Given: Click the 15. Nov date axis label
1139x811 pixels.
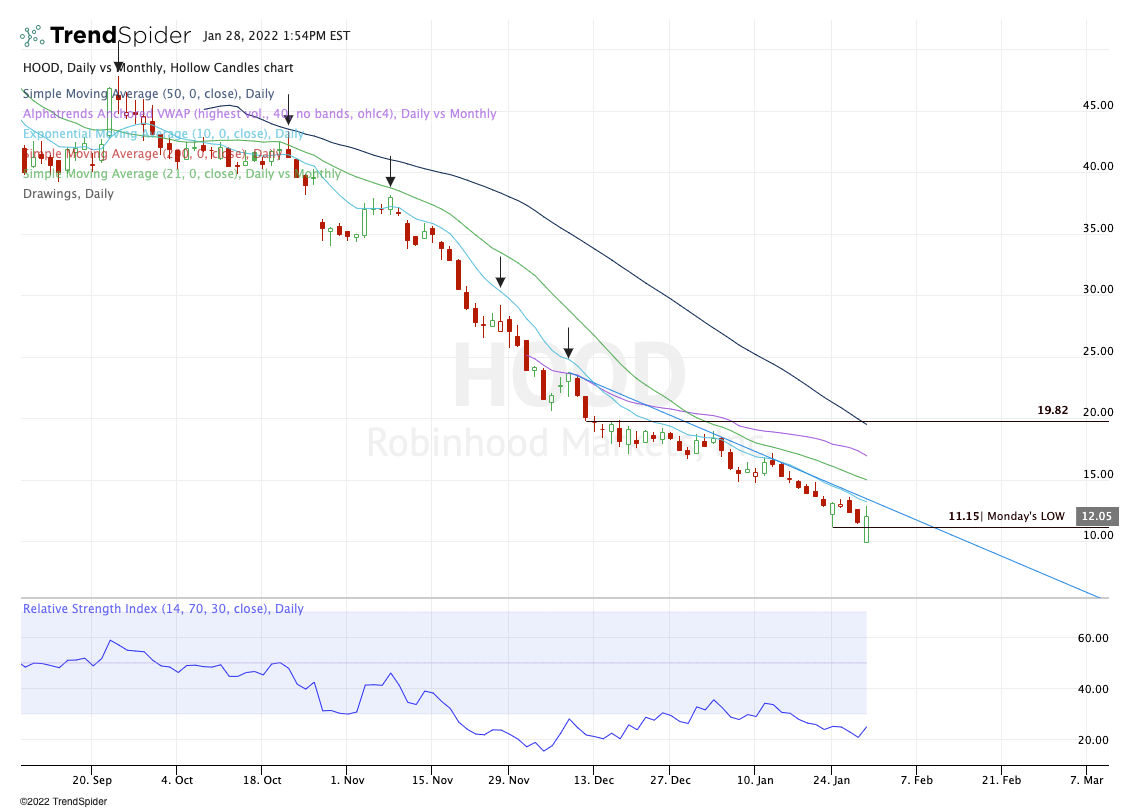Looking at the screenshot, I should [431, 780].
